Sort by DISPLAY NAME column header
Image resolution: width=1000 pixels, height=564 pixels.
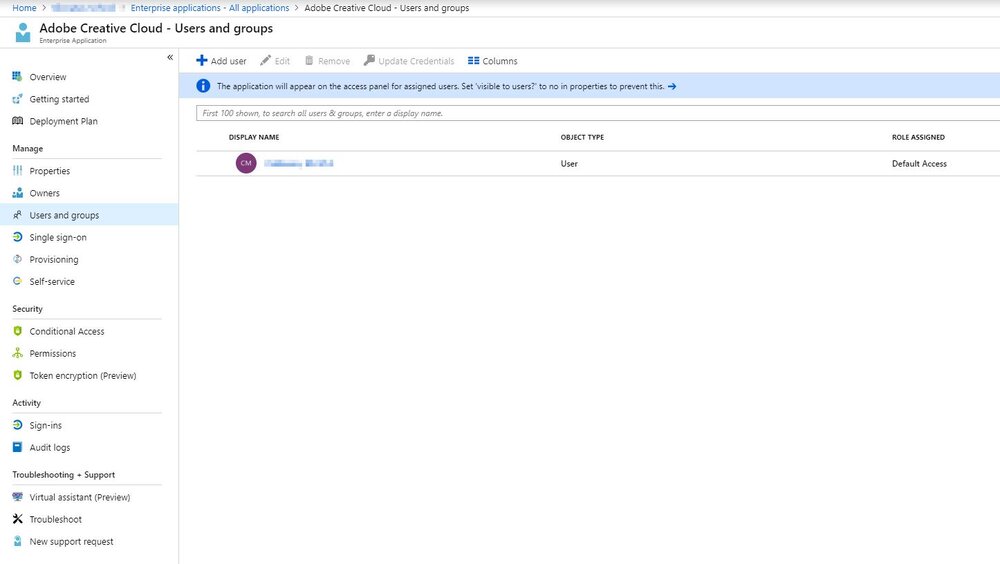(x=254, y=137)
